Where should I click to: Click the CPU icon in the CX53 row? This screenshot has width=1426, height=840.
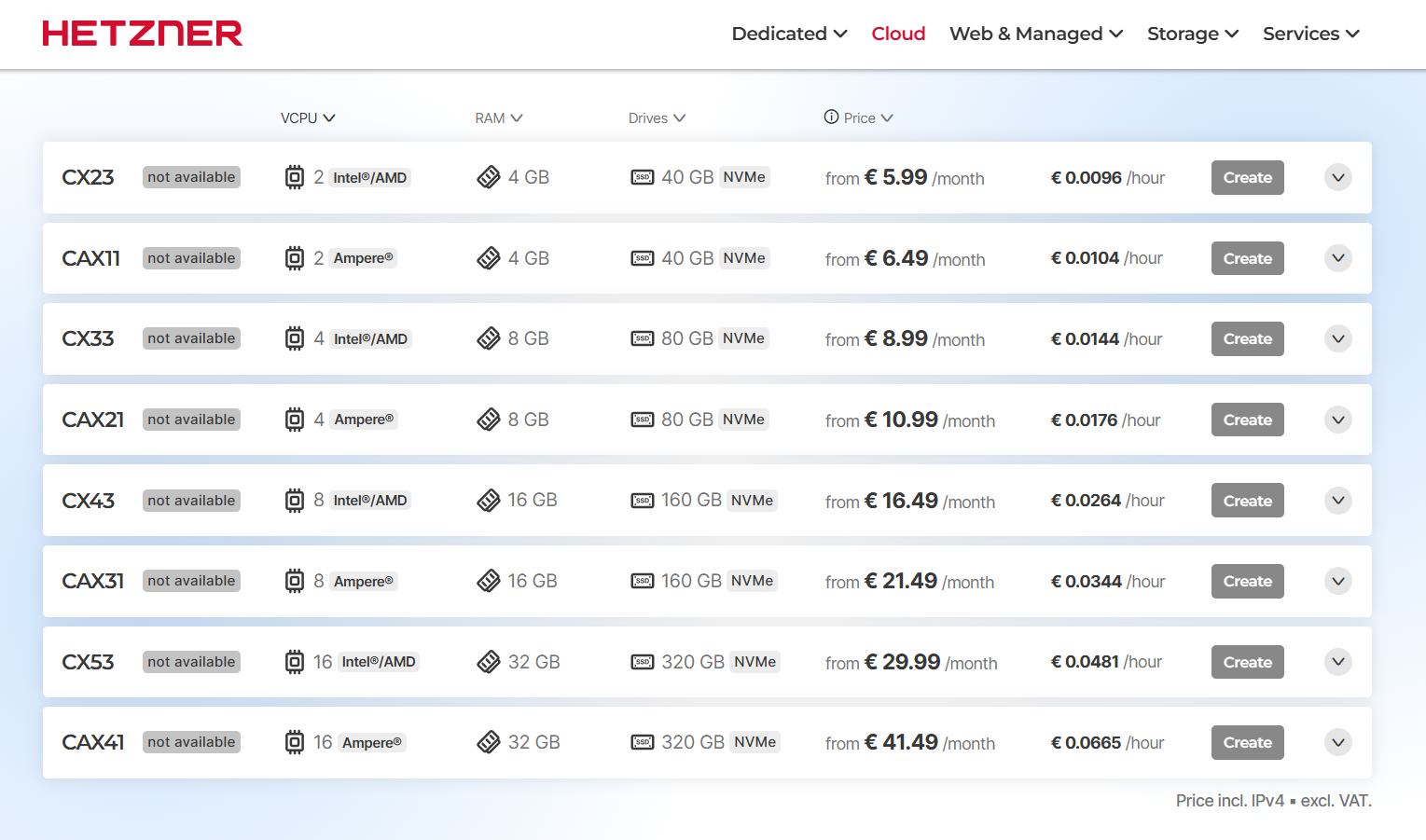(x=295, y=662)
